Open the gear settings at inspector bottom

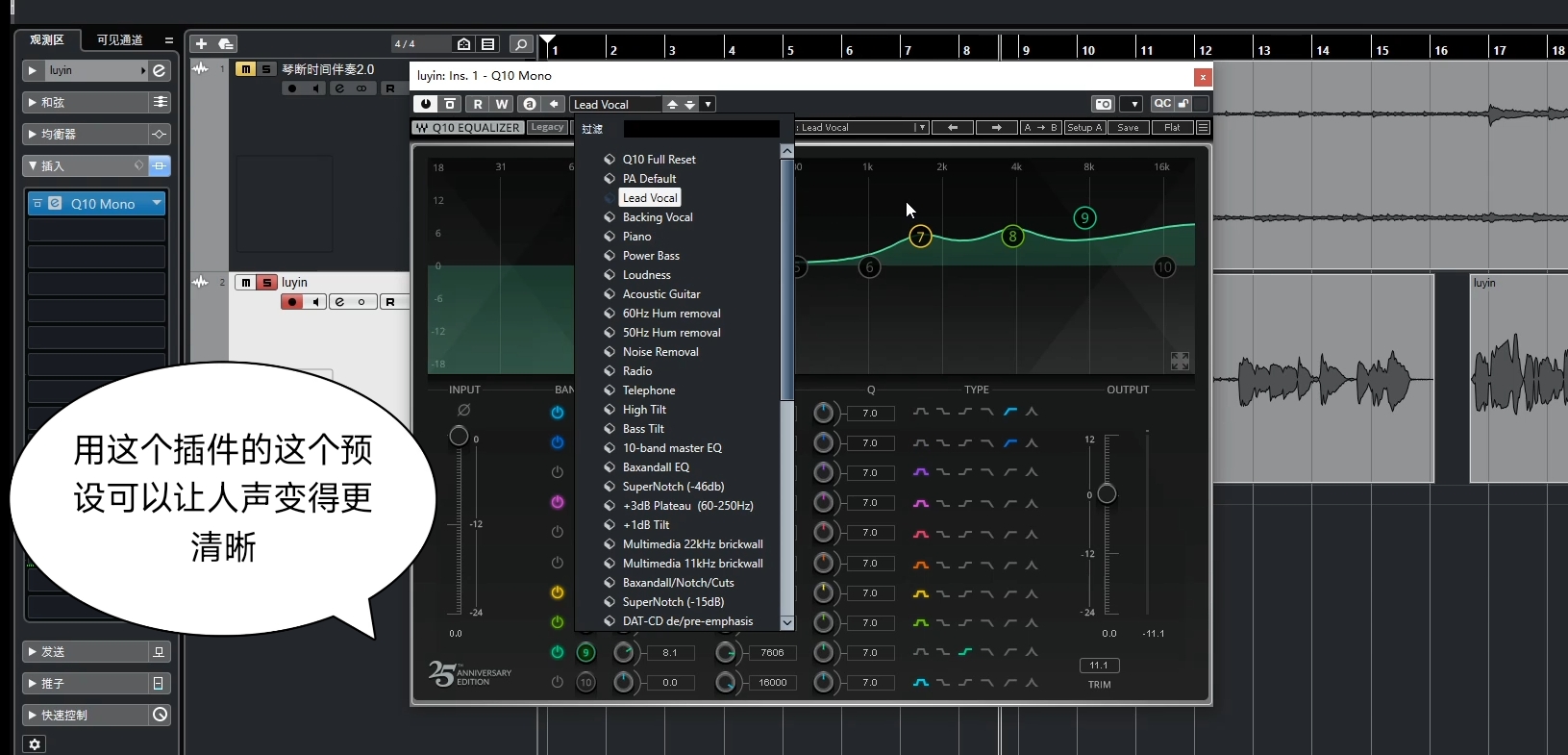(35, 744)
